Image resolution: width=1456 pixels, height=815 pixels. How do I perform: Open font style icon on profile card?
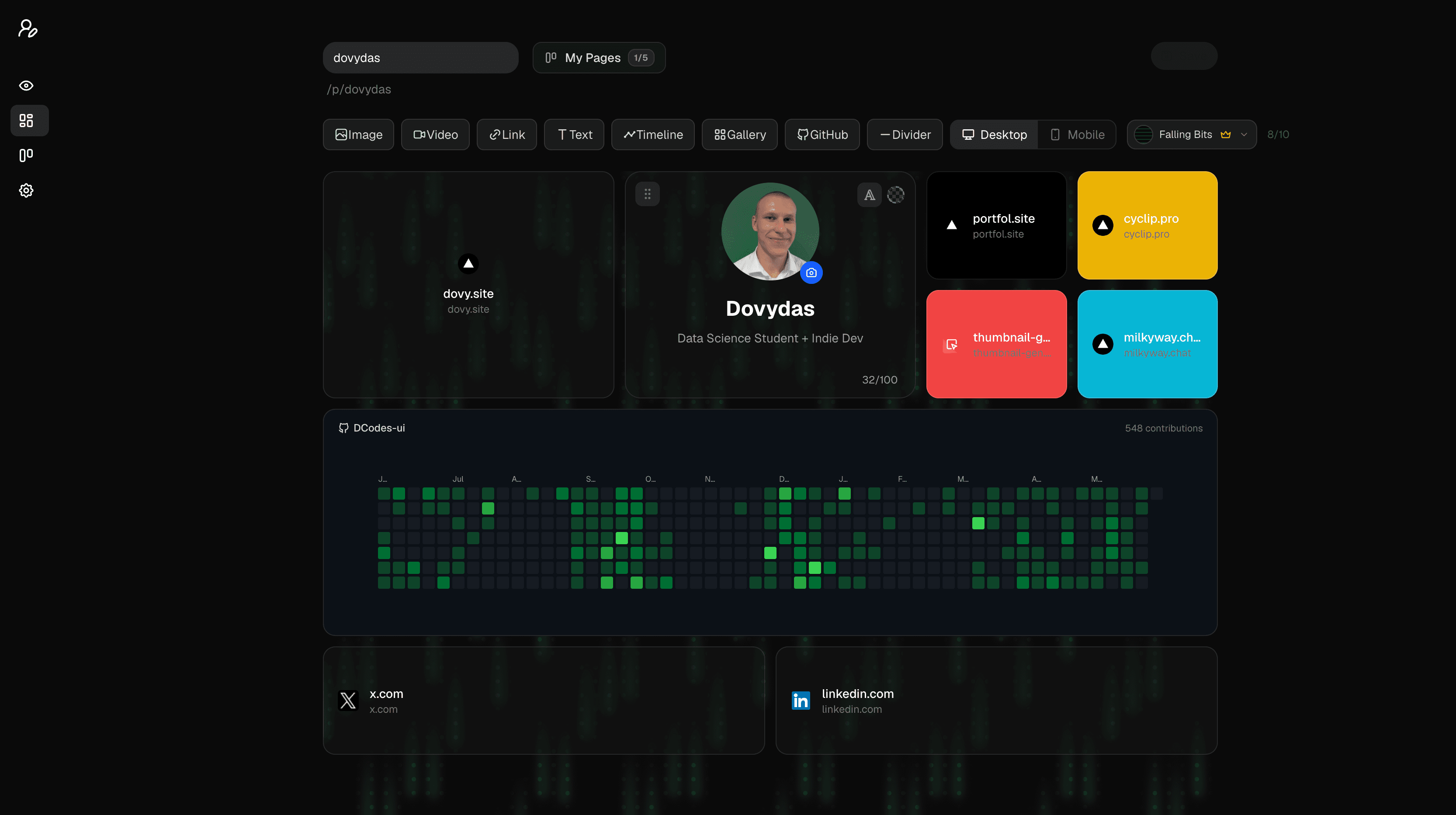(x=869, y=195)
